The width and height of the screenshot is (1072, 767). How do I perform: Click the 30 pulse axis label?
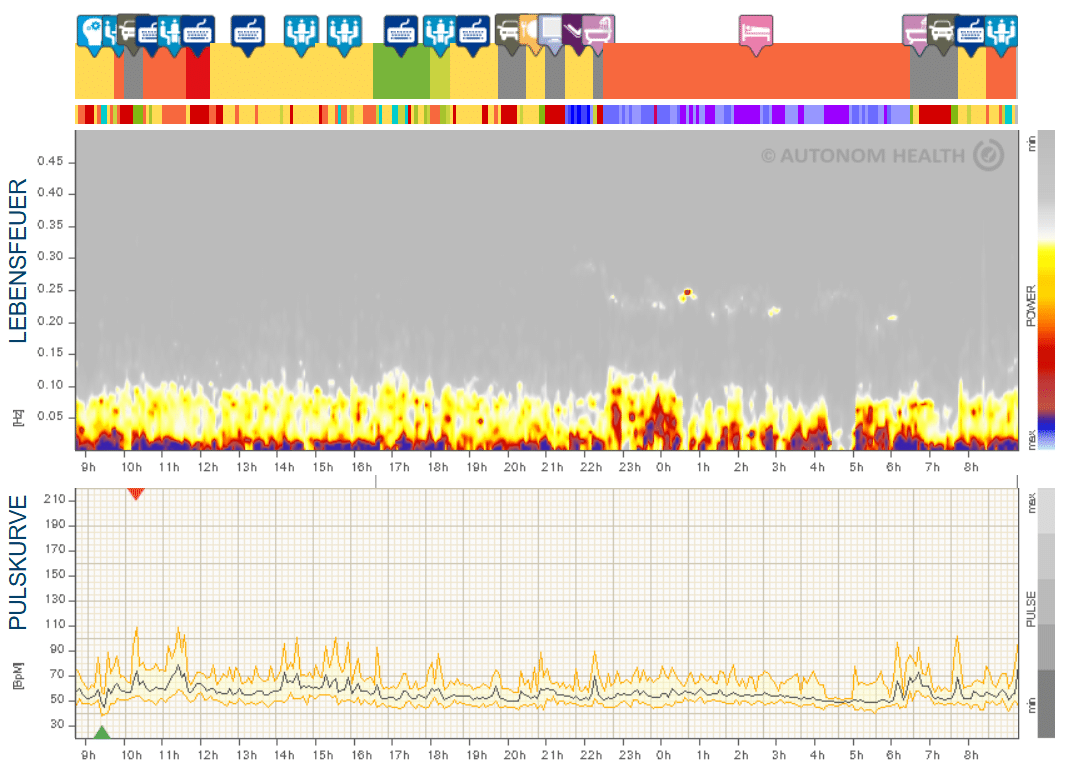57,724
